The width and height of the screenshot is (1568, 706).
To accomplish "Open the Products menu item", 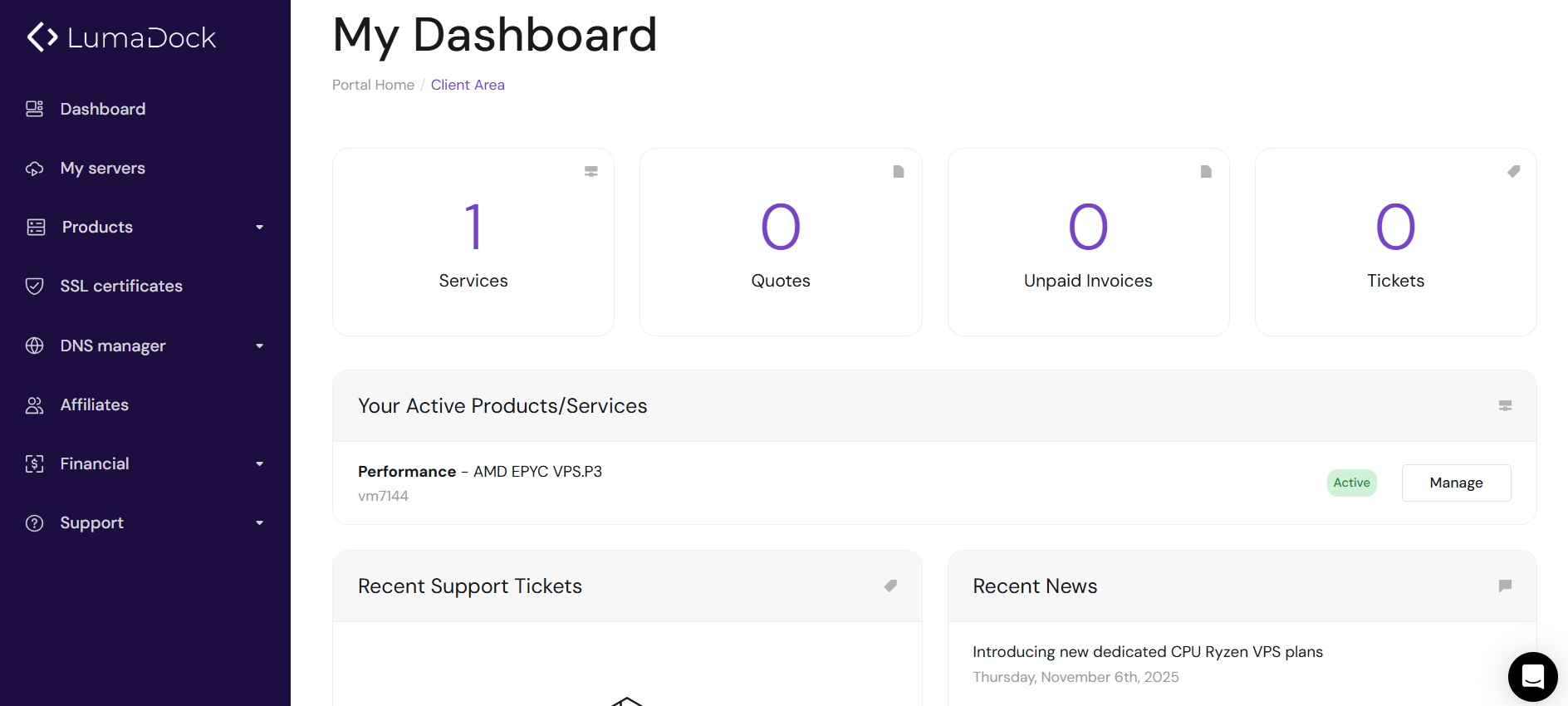I will [97, 228].
